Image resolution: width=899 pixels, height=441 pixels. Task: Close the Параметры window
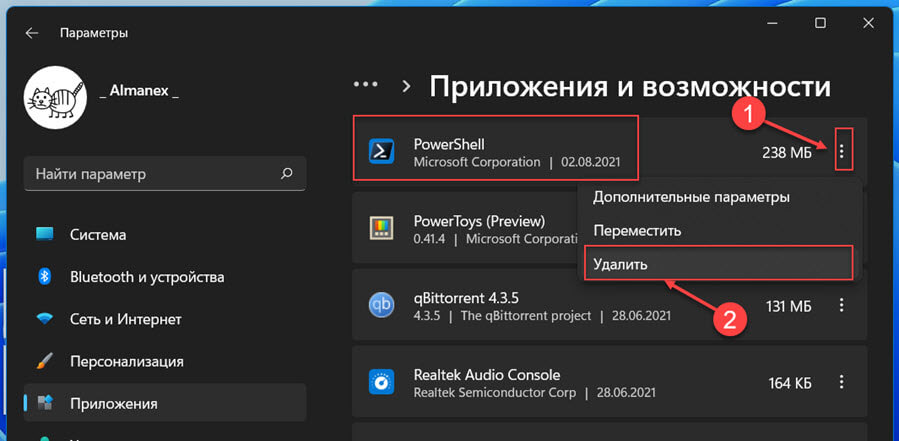click(868, 24)
